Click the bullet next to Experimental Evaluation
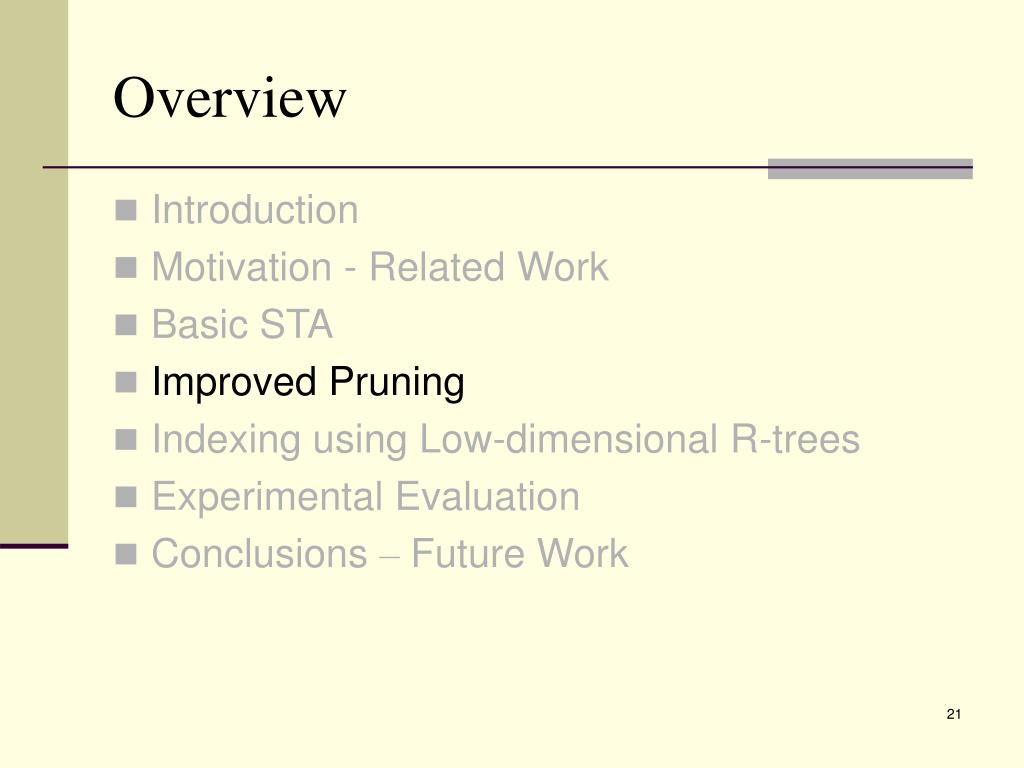The height and width of the screenshot is (768, 1024). (x=126, y=497)
